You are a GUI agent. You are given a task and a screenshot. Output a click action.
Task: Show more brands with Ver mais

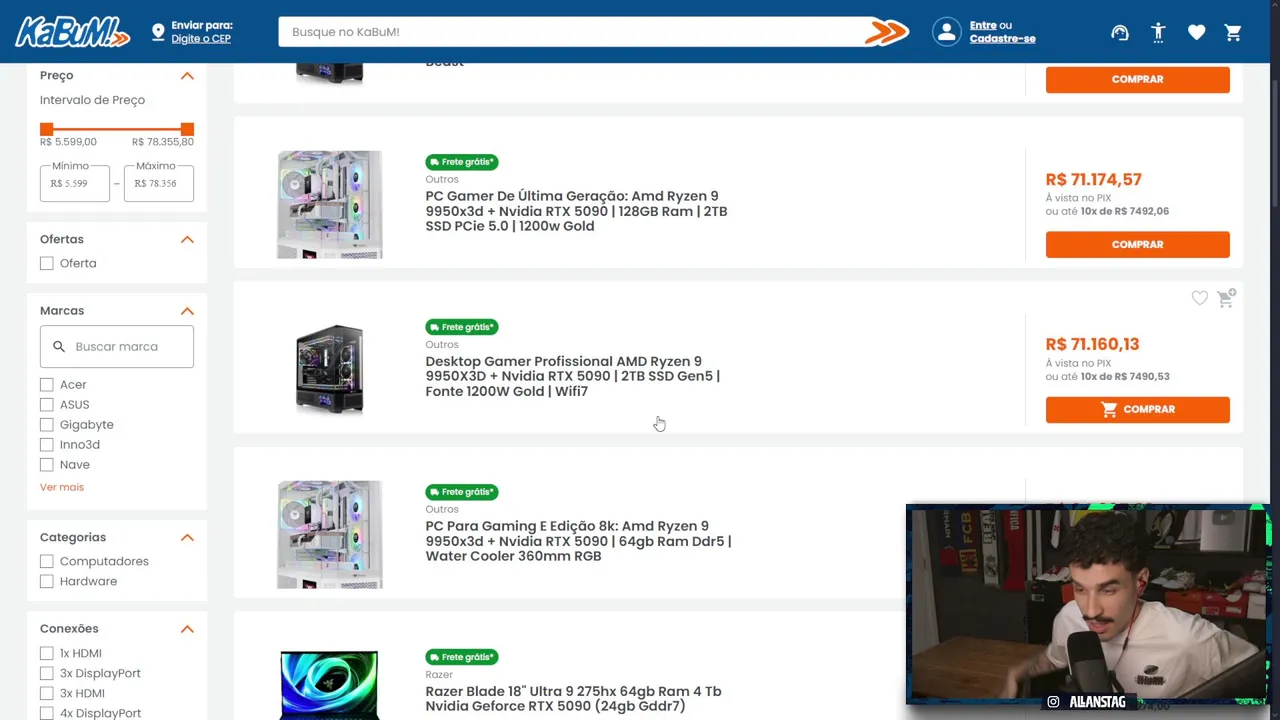[62, 487]
